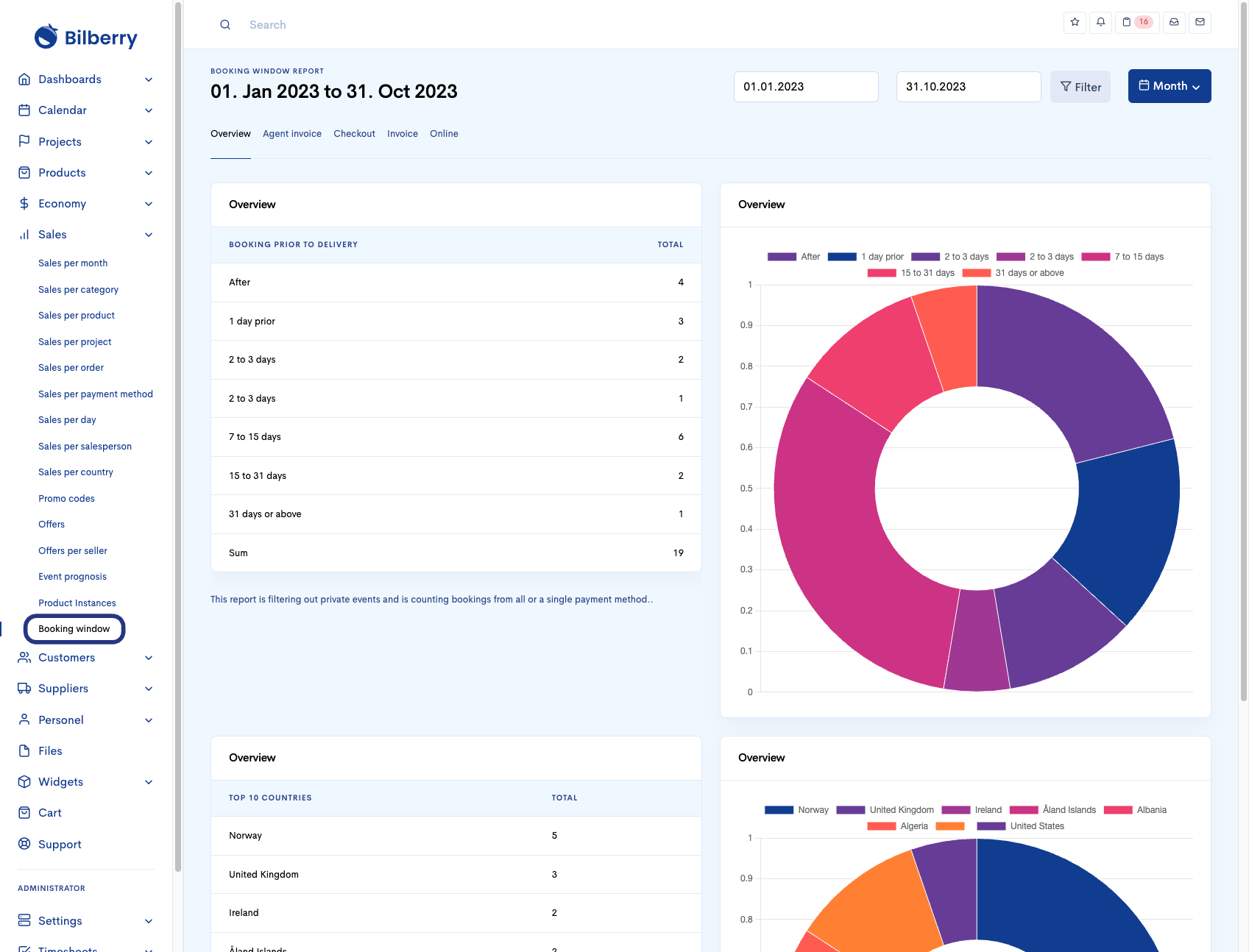Click the Customers people icon
1249x952 pixels.
(x=24, y=658)
